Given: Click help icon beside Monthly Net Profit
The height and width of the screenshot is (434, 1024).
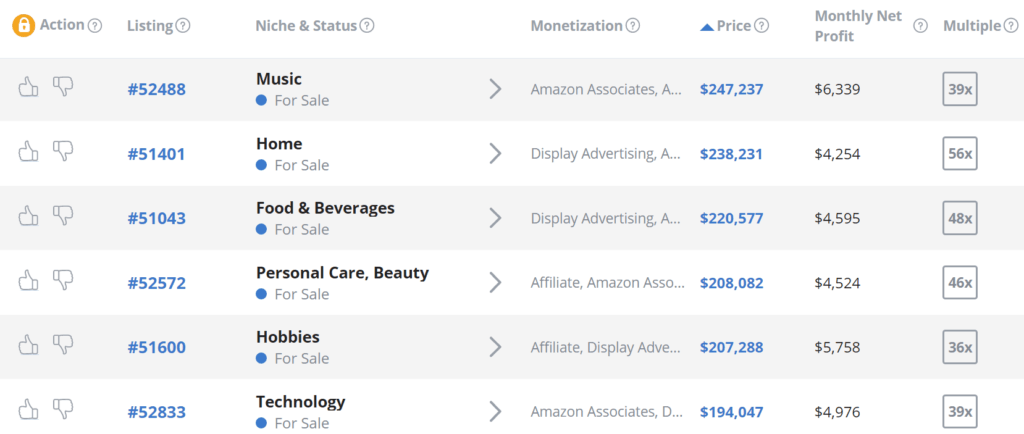Looking at the screenshot, I should (920, 26).
